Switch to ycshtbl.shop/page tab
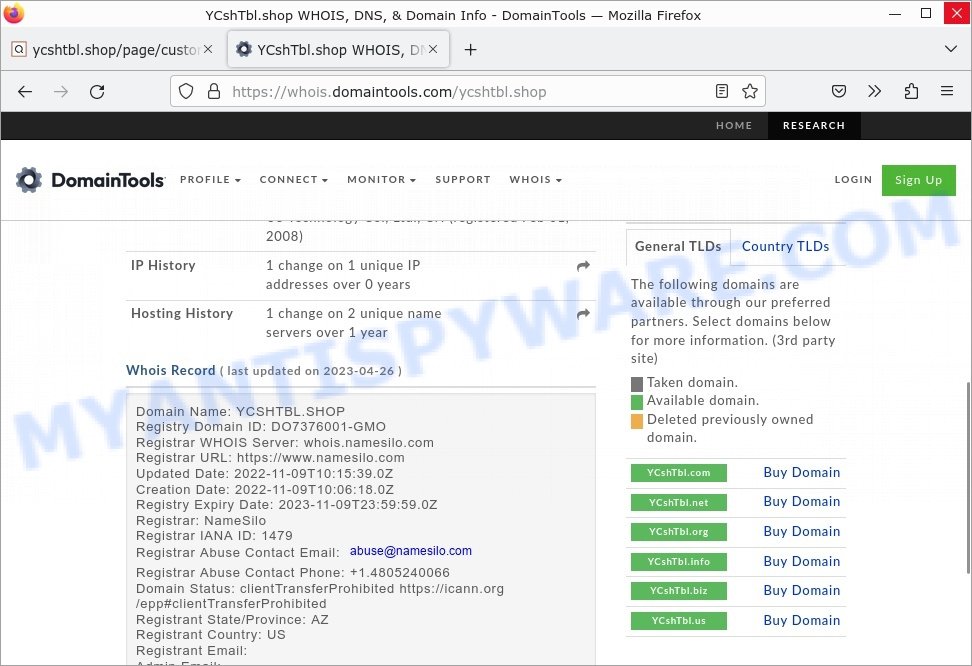972x666 pixels. pos(113,50)
